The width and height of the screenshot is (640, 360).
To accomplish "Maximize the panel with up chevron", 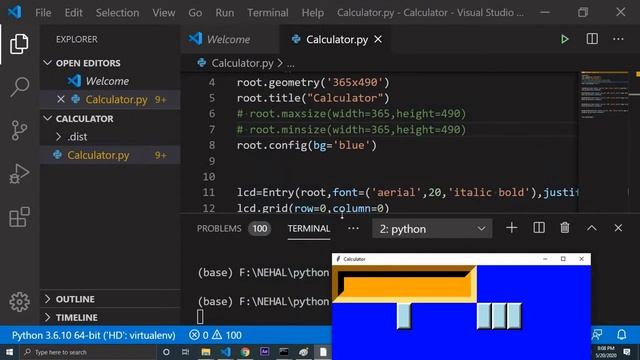I will (x=592, y=228).
